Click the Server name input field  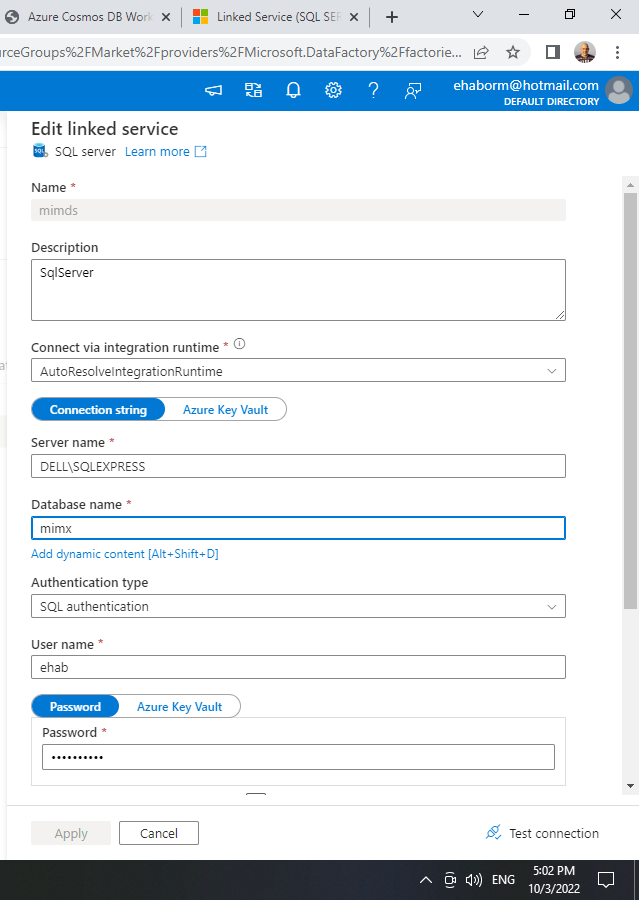point(298,466)
